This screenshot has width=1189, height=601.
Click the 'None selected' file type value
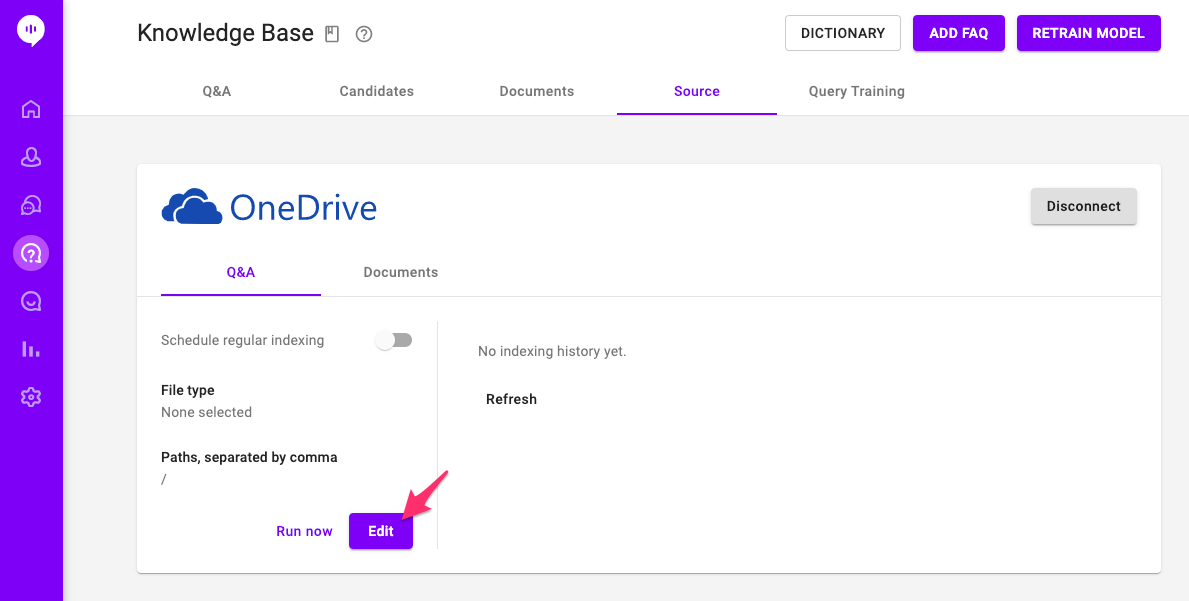tap(206, 412)
